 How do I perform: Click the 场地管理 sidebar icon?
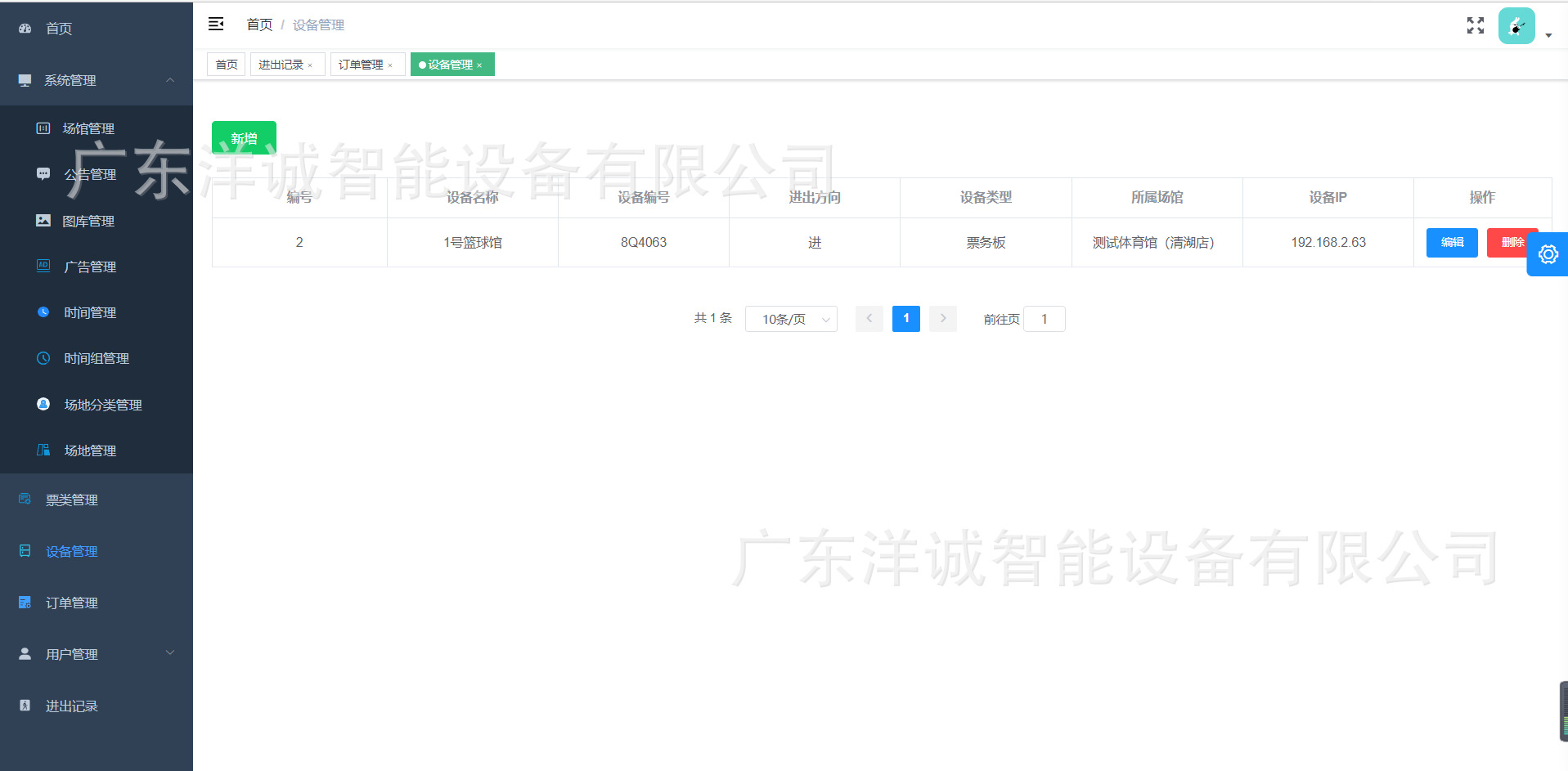point(43,450)
